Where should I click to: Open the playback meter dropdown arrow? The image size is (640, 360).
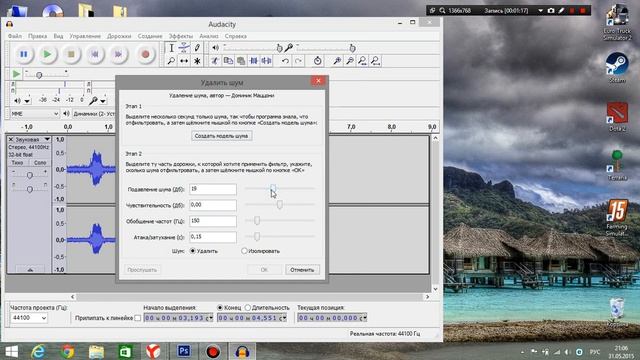pos(27,100)
